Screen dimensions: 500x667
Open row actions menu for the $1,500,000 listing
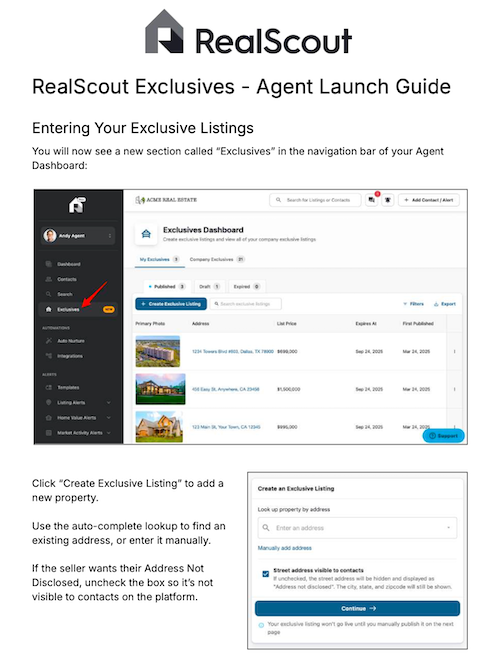pos(454,389)
